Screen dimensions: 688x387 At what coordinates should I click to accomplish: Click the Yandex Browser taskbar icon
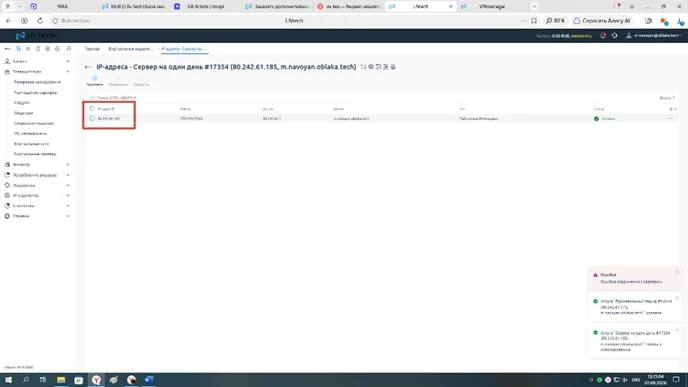pos(96,380)
